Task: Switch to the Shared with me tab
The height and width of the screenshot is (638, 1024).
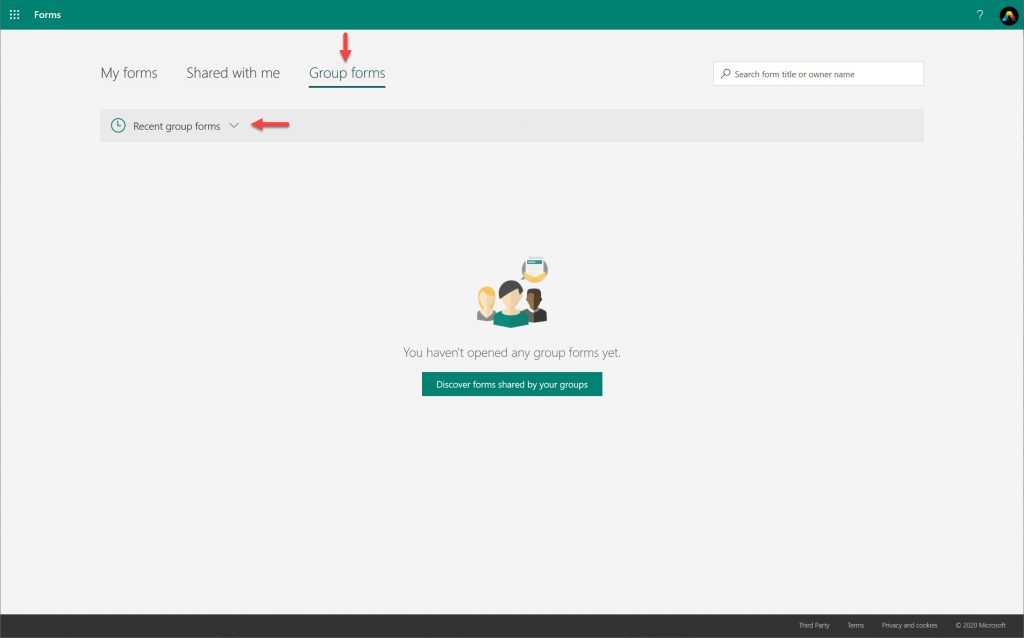Action: 233,73
